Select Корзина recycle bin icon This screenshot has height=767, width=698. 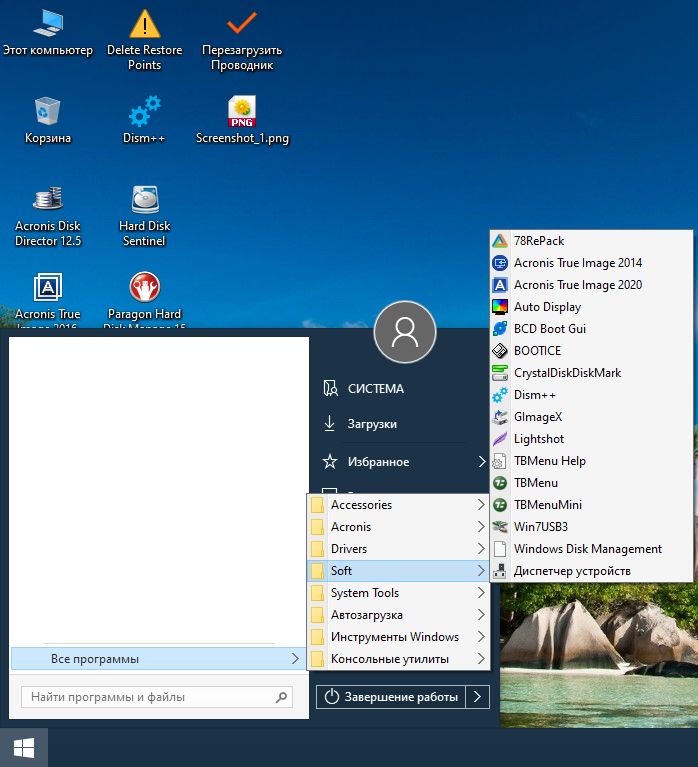pos(47,111)
